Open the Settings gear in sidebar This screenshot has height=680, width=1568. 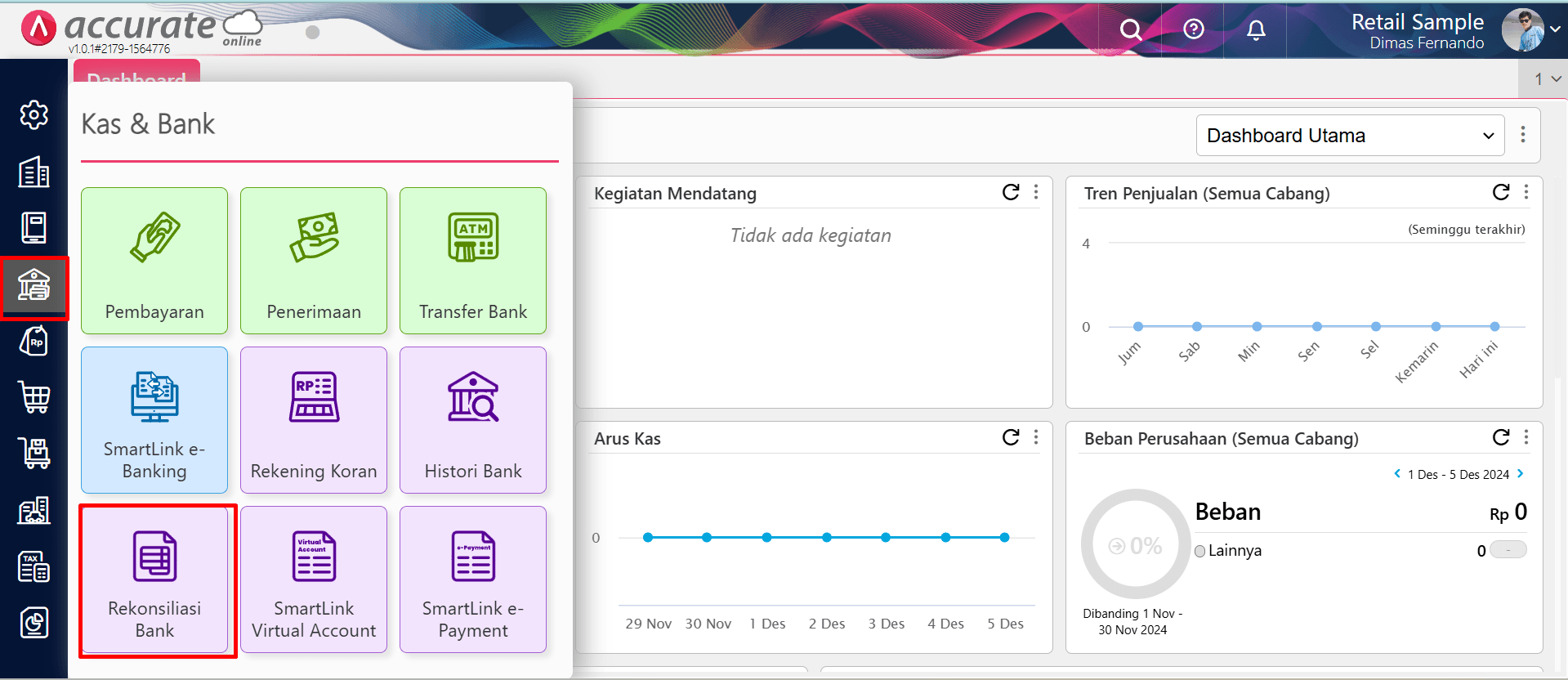[34, 115]
